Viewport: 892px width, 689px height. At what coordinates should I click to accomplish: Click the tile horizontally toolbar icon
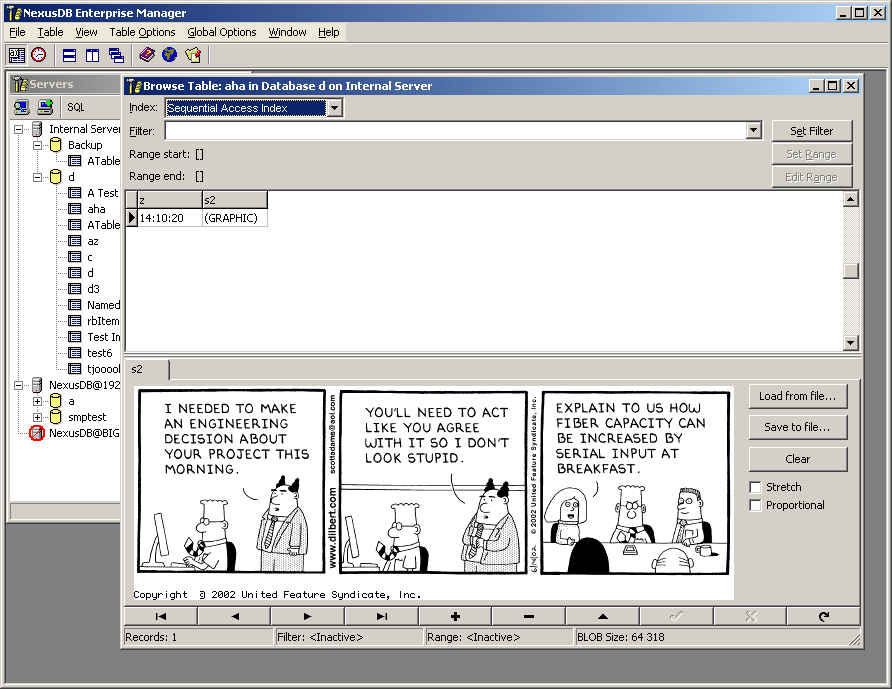(69, 55)
